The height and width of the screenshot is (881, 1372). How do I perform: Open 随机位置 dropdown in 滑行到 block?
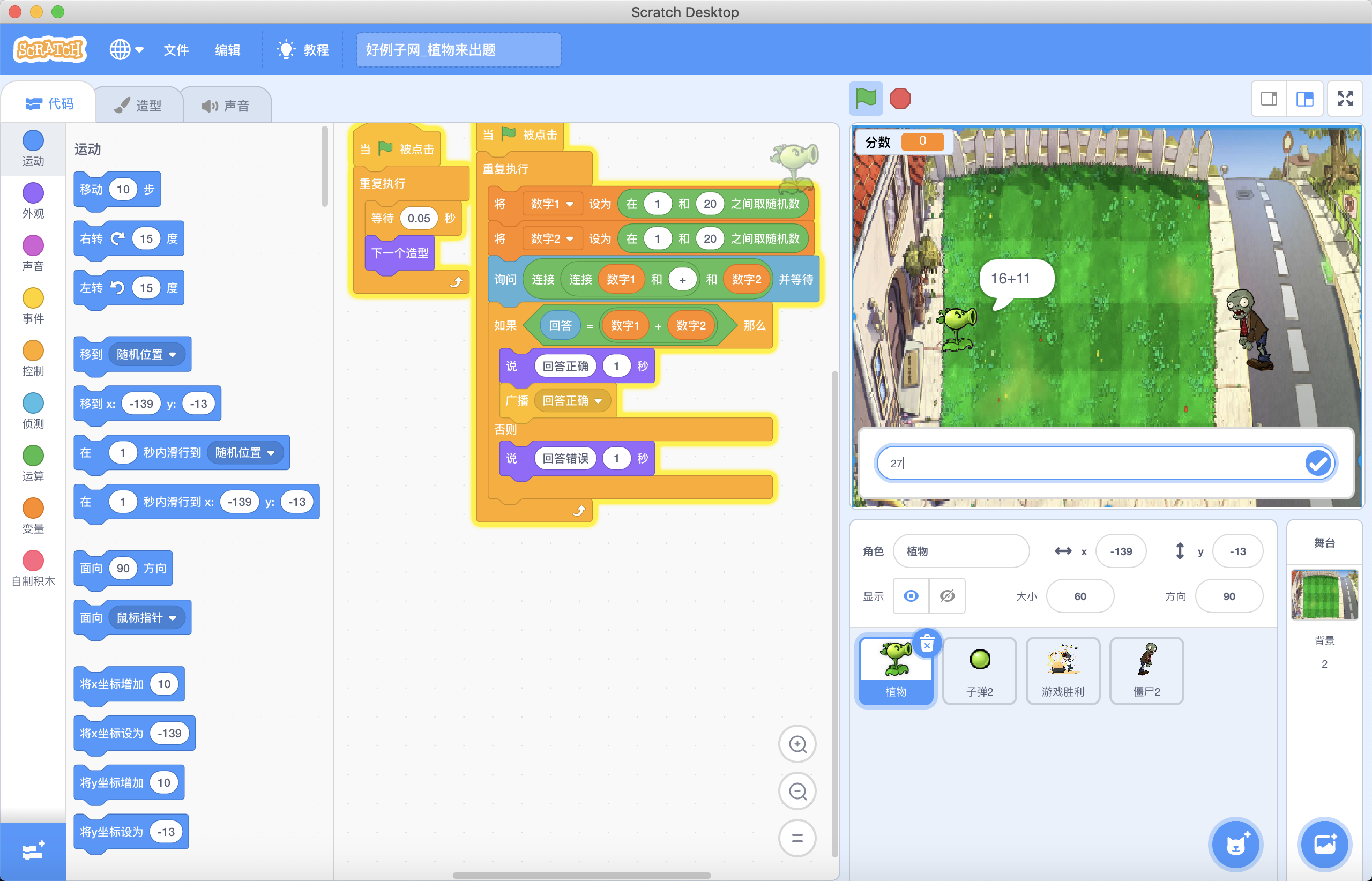point(245,452)
